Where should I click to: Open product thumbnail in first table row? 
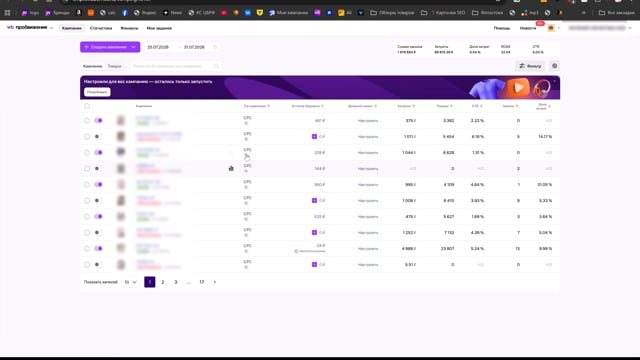click(121, 121)
